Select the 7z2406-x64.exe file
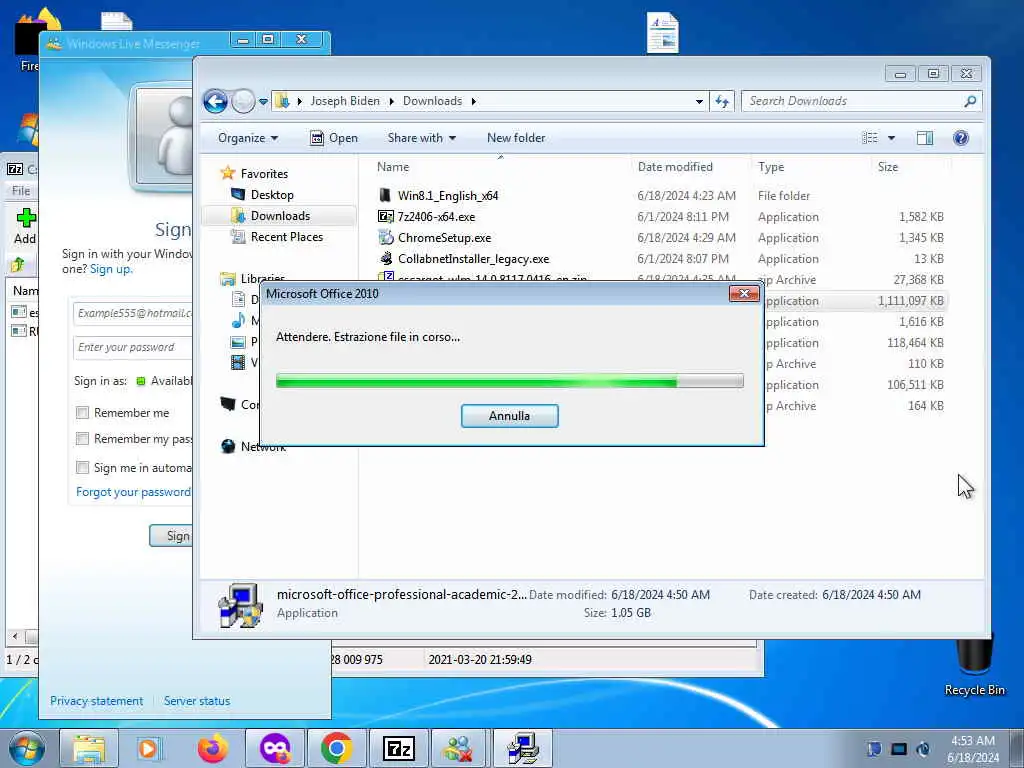The height and width of the screenshot is (768, 1024). click(436, 217)
